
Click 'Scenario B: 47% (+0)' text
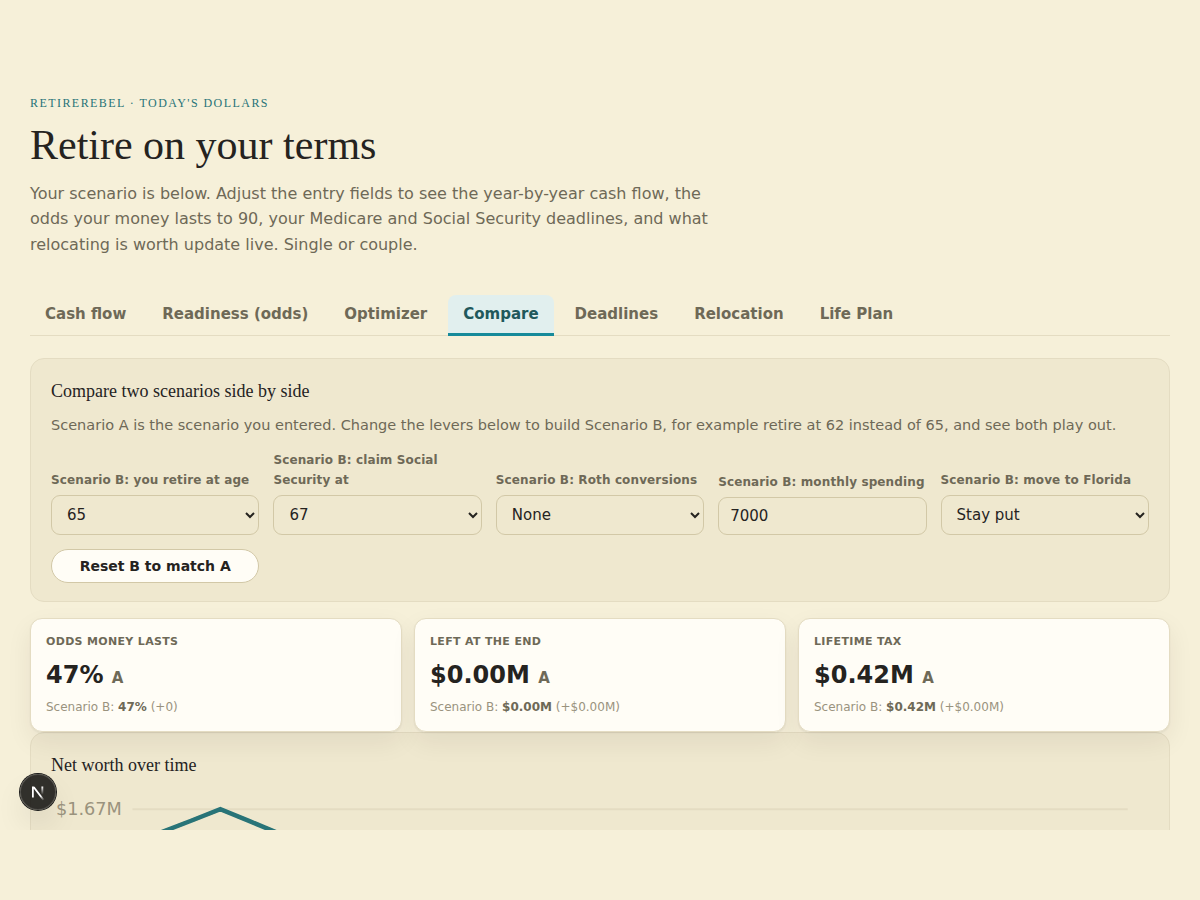click(x=112, y=707)
